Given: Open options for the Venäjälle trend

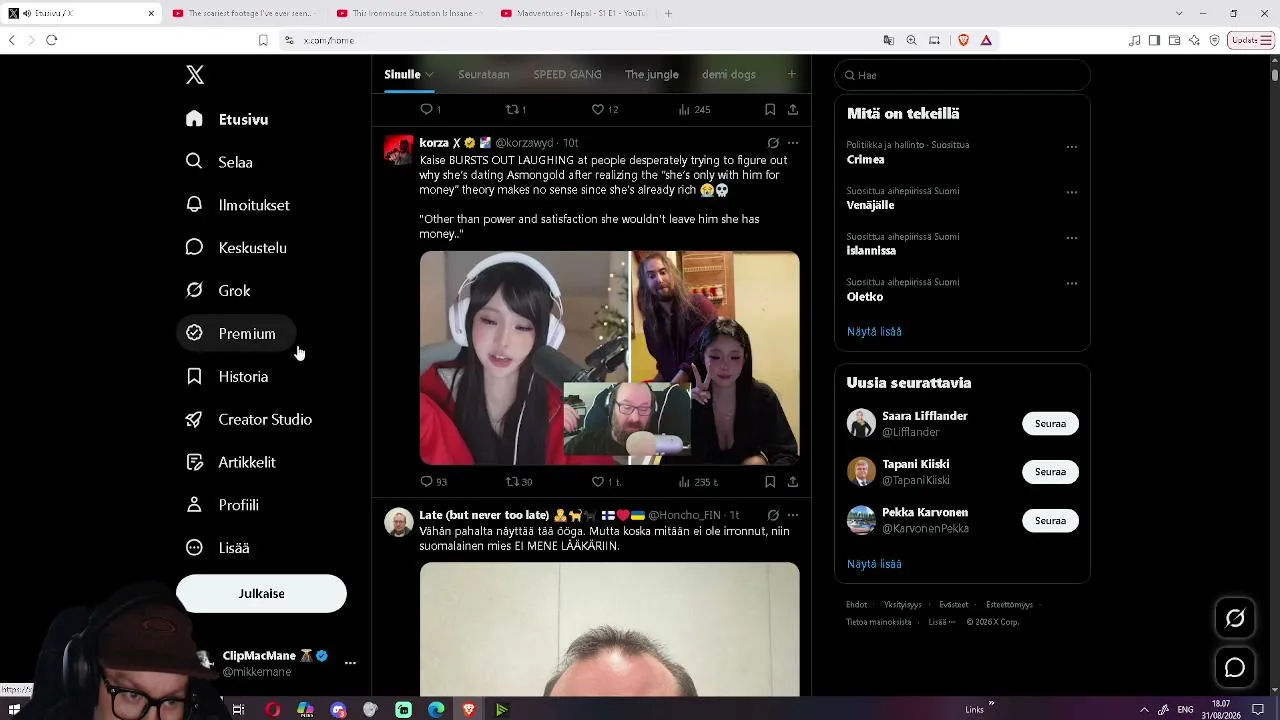Looking at the screenshot, I should pyautogui.click(x=1071, y=193).
